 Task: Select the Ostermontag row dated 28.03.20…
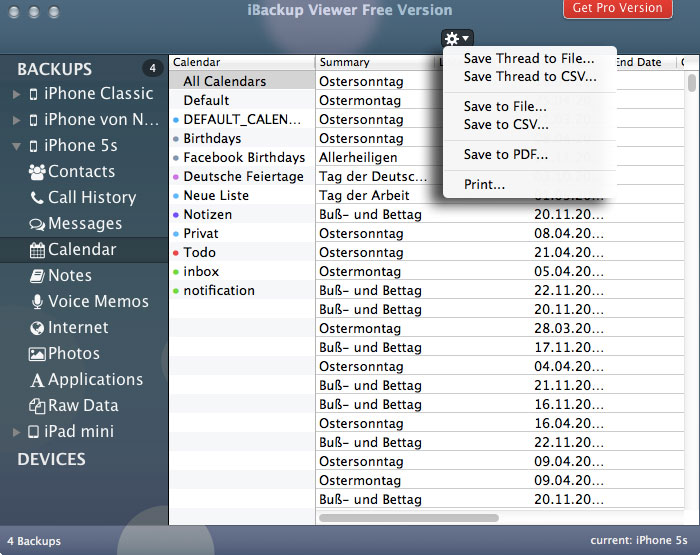tap(500, 329)
